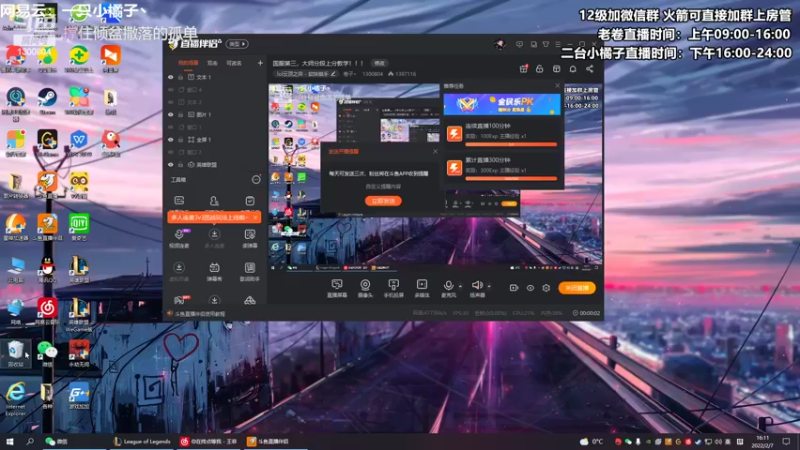Open the 歌词助手 tool icon
800x450 pixels.
click(249, 267)
